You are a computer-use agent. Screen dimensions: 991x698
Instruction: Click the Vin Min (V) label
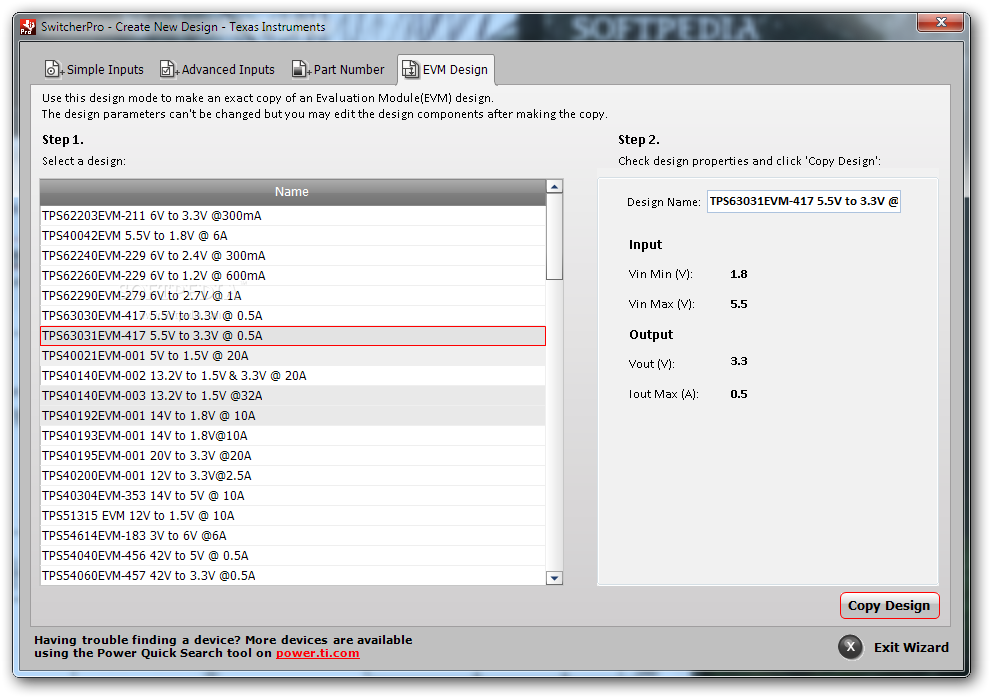(660, 274)
